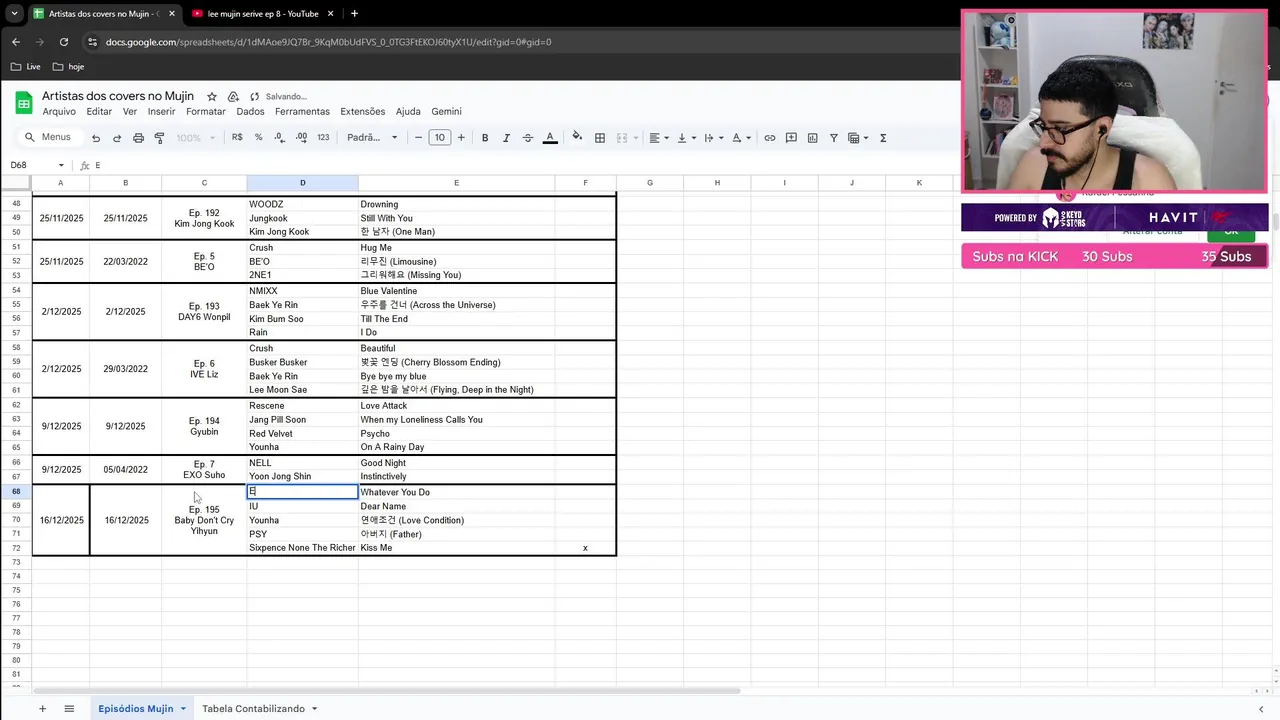The image size is (1280, 720).
Task: Close the YouTube browser tab
Action: coord(330,14)
